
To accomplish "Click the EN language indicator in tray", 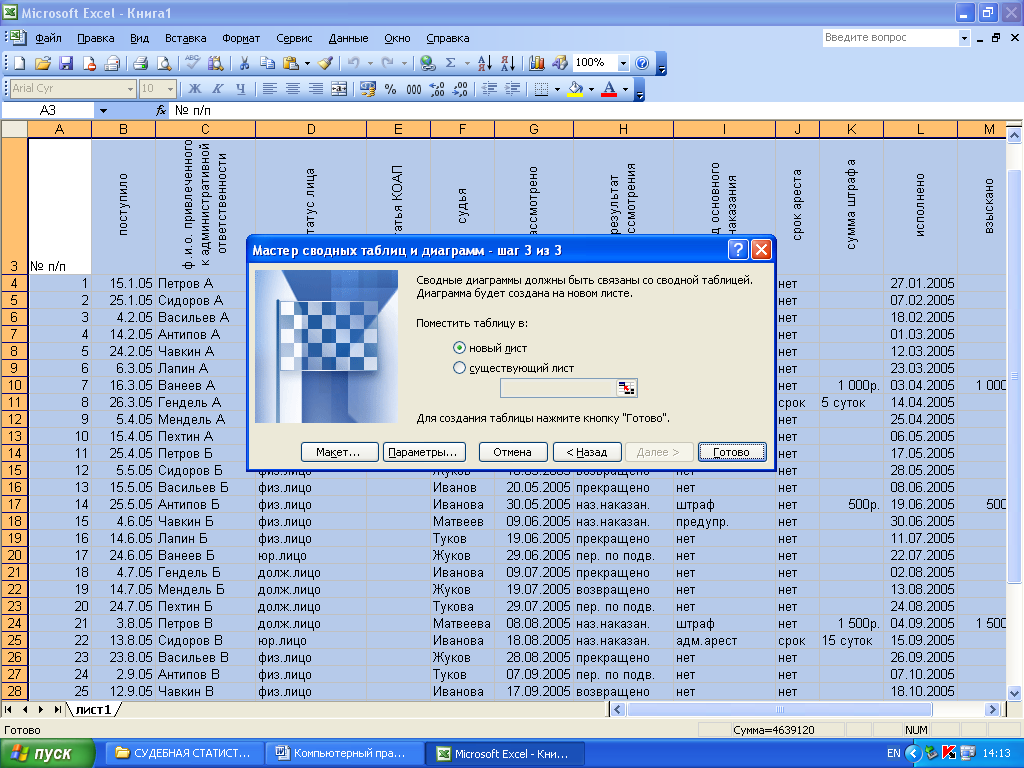I will [x=893, y=754].
